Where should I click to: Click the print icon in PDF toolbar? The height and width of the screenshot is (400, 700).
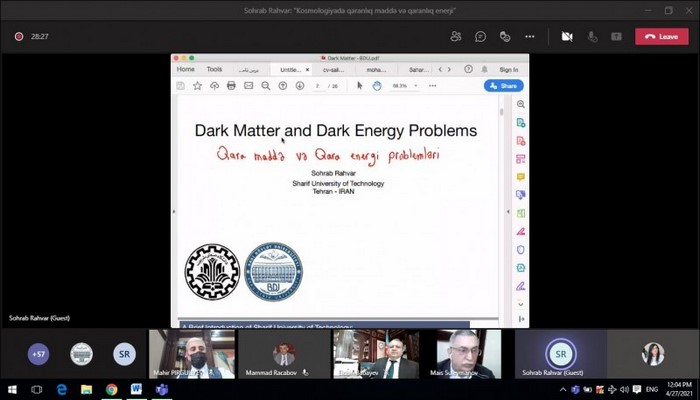[231, 86]
